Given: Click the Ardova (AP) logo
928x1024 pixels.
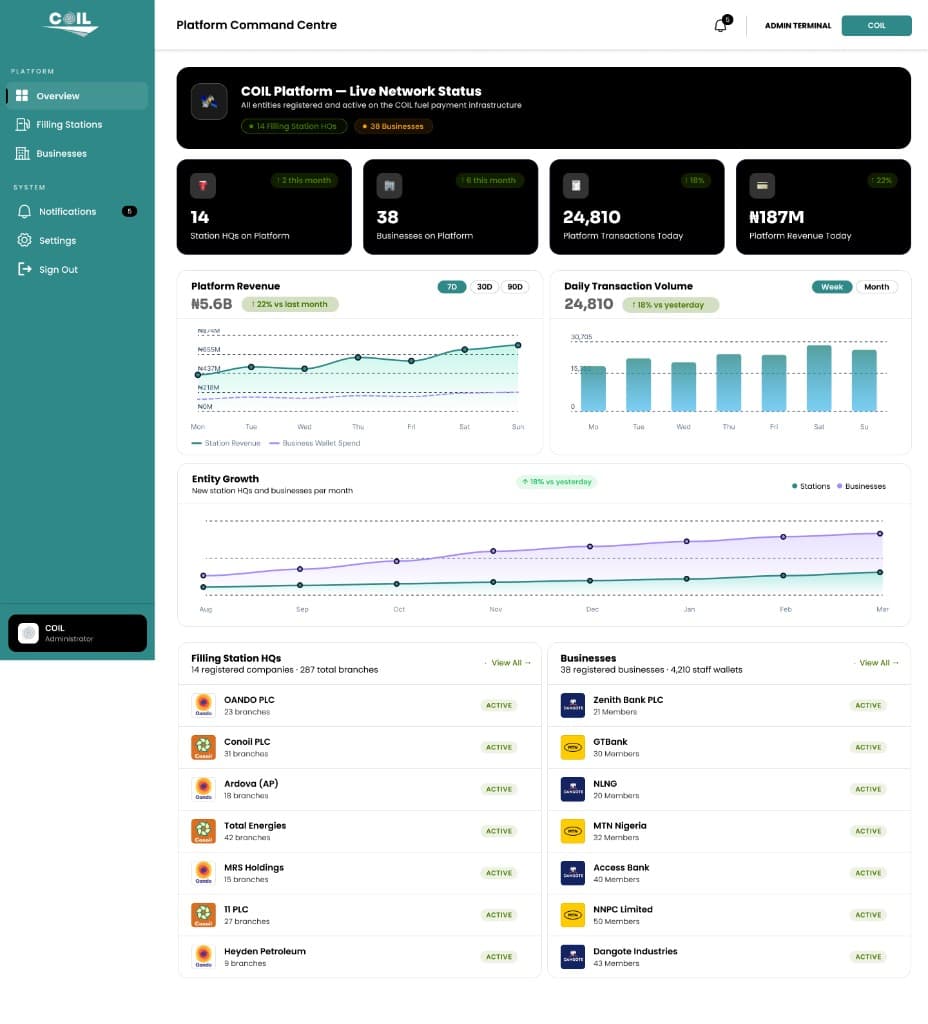Looking at the screenshot, I should click(x=203, y=789).
